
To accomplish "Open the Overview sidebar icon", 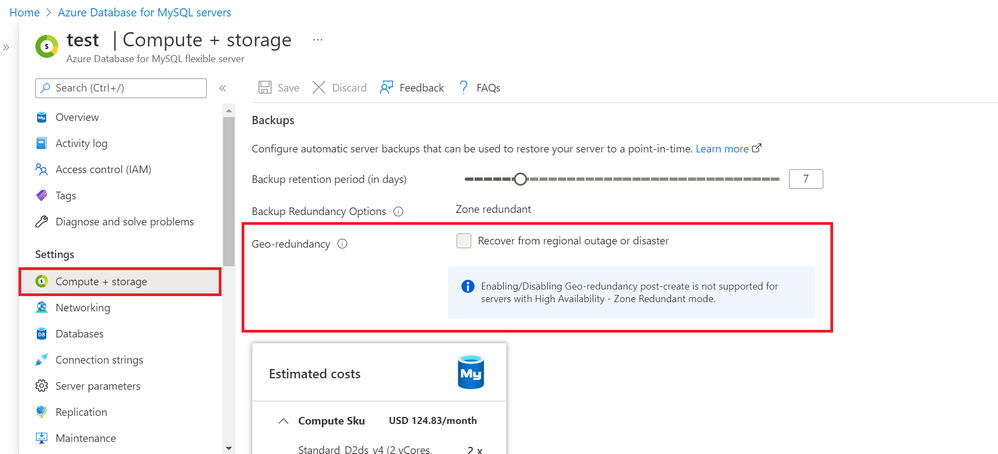I will (x=41, y=117).
